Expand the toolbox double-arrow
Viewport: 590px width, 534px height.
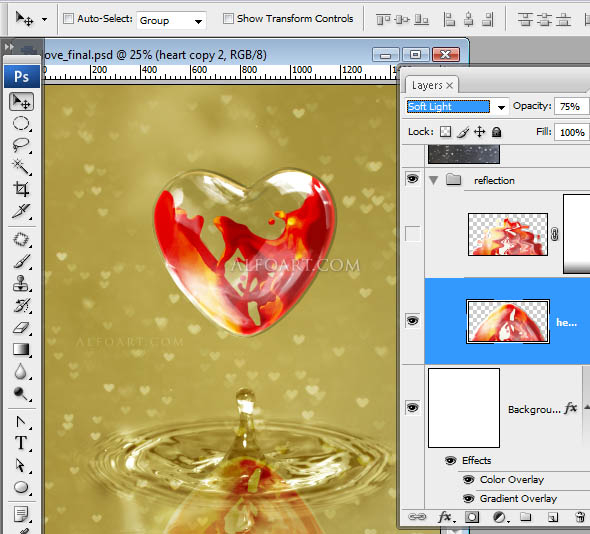tap(9, 47)
